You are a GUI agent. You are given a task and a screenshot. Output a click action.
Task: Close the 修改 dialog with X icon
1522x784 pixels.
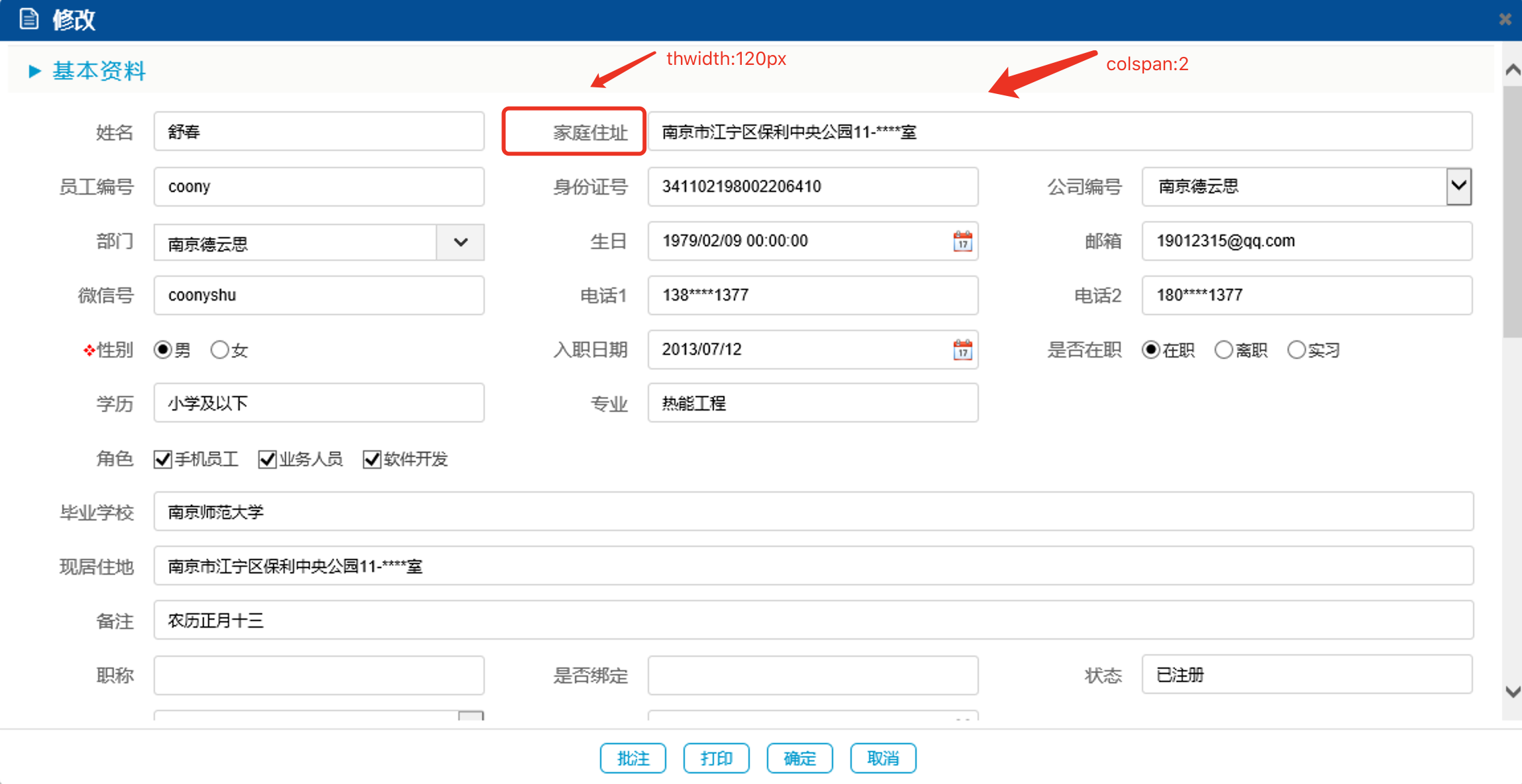[1505, 19]
